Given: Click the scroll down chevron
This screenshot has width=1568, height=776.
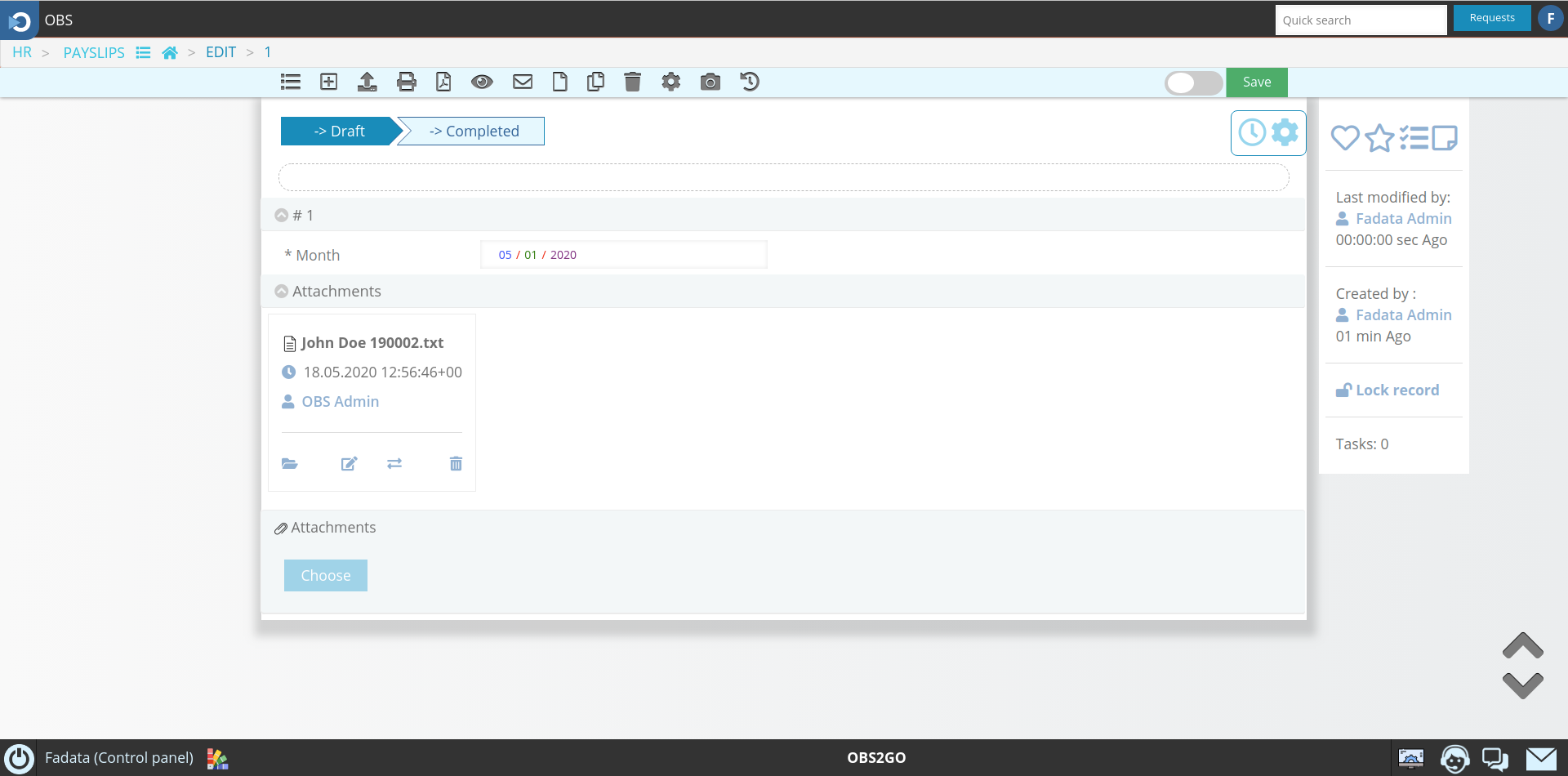Looking at the screenshot, I should pyautogui.click(x=1523, y=686).
